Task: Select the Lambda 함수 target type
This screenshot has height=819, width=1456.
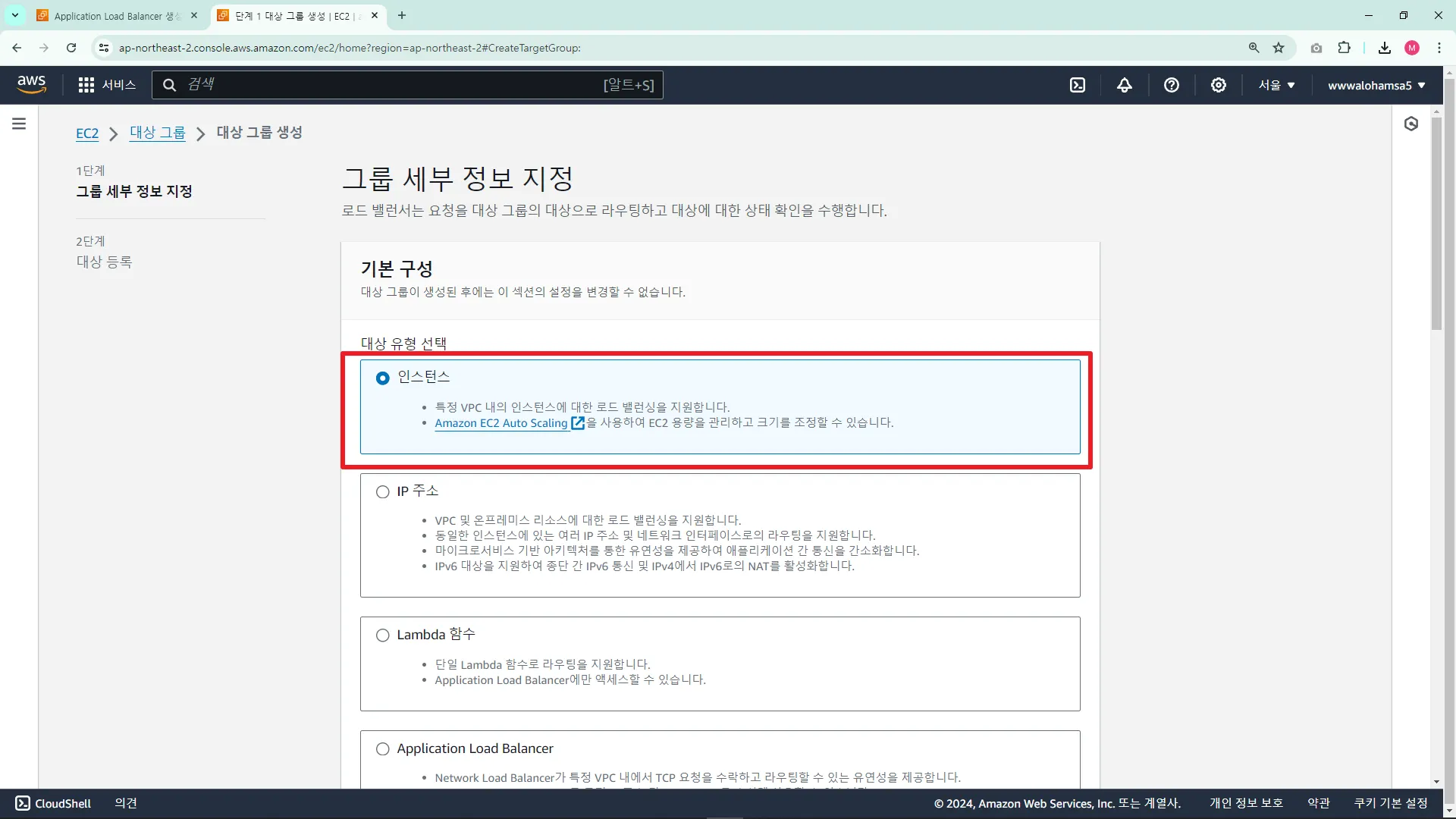Action: pyautogui.click(x=383, y=635)
